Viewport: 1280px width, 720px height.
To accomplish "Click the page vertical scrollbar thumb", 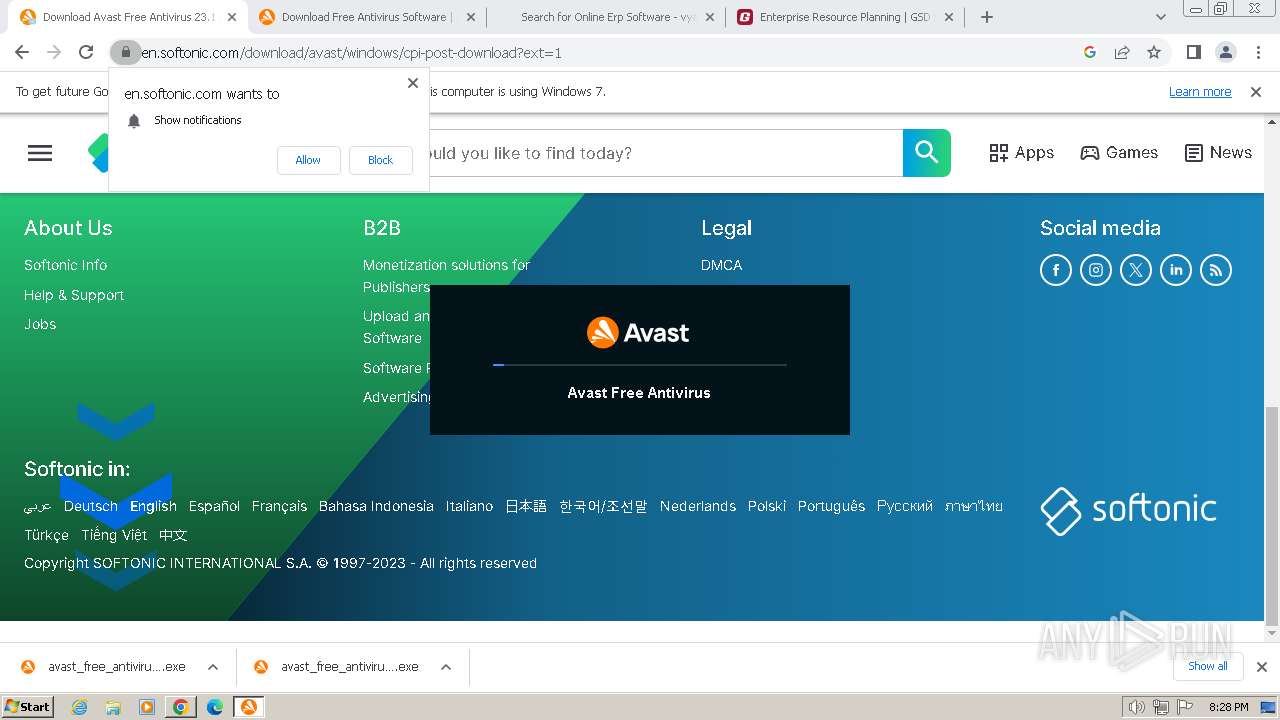I will [1272, 516].
